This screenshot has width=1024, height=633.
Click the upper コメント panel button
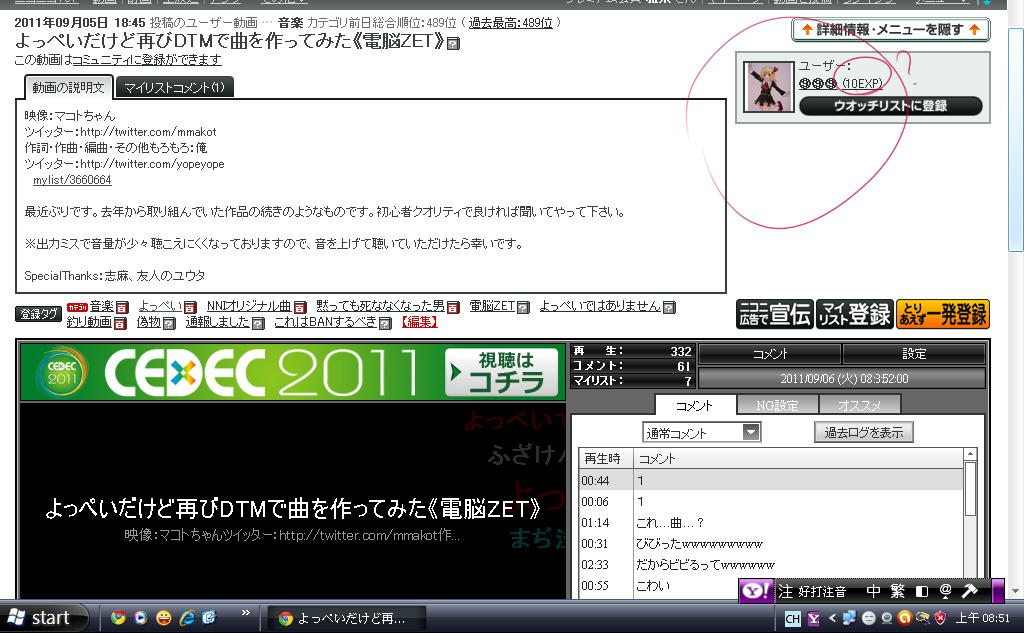click(x=770, y=354)
